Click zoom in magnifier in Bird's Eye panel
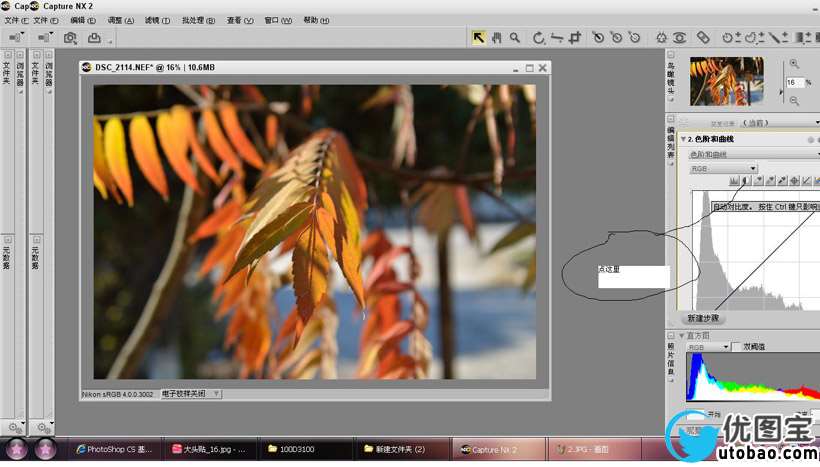This screenshot has width=820, height=467. point(794,64)
